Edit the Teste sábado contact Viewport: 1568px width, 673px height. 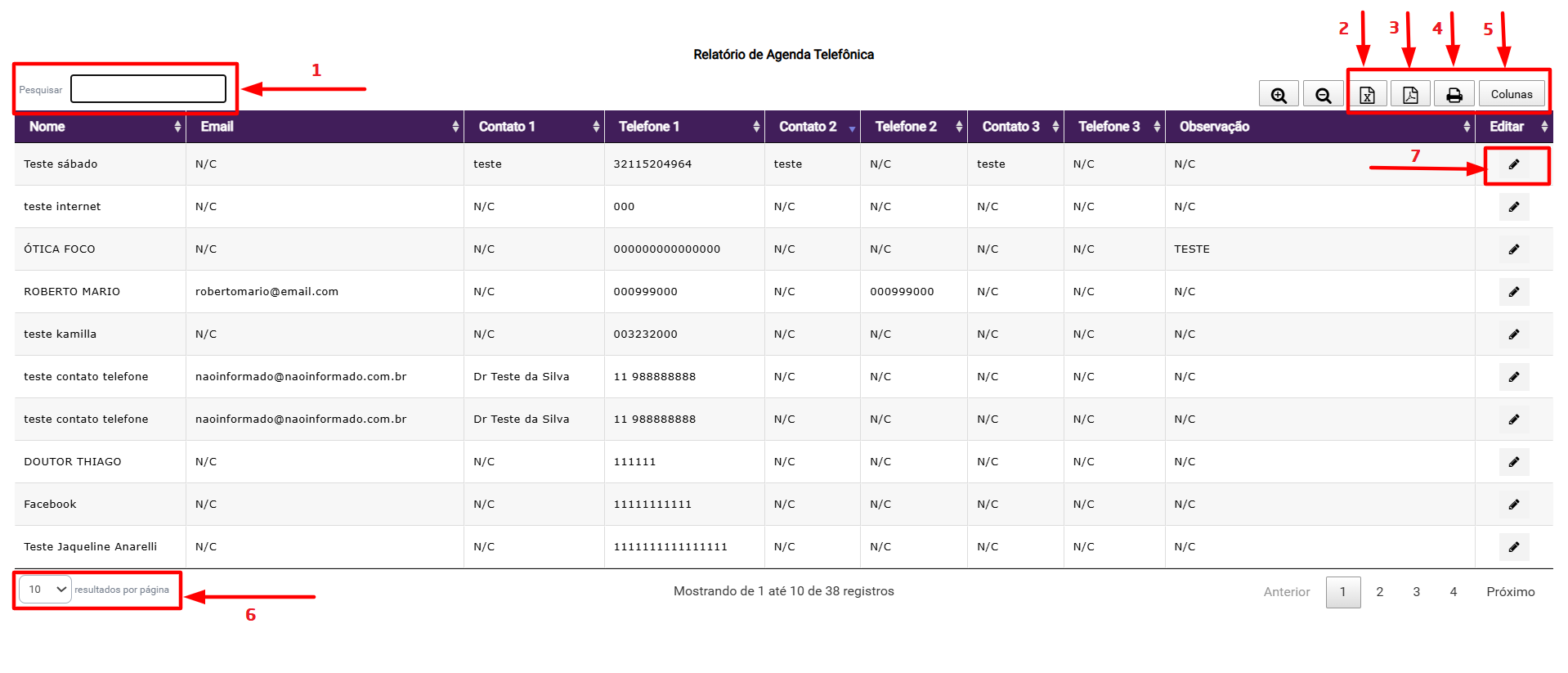tap(1513, 164)
